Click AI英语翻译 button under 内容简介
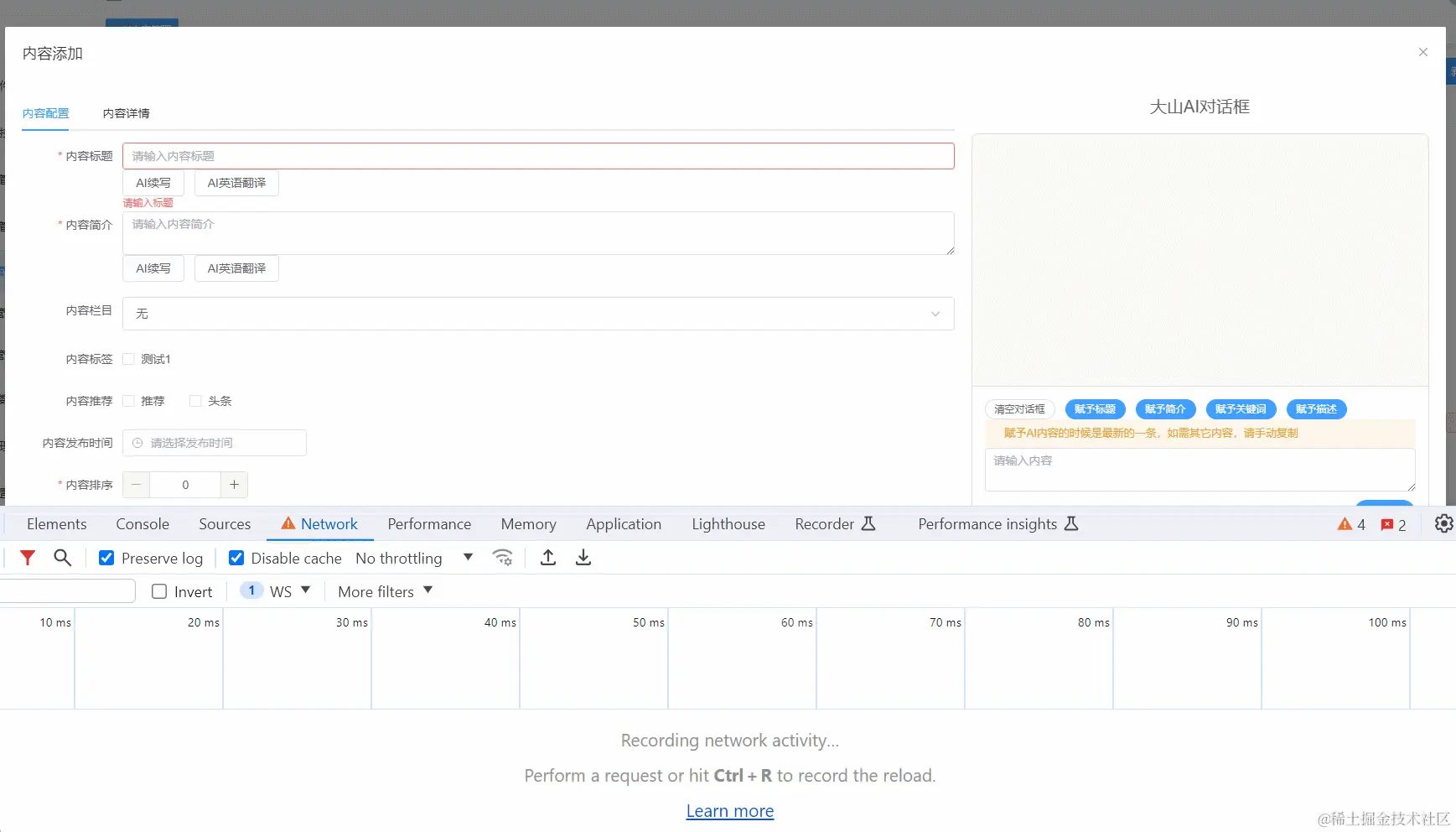1456x832 pixels. click(236, 268)
